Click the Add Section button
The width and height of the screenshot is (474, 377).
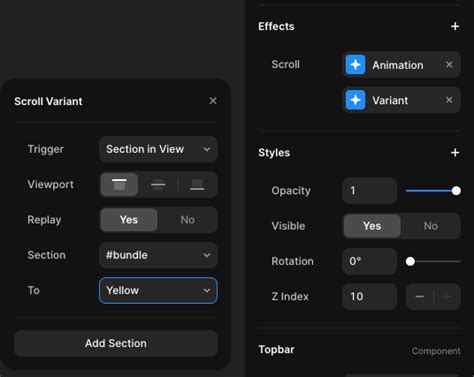(116, 343)
